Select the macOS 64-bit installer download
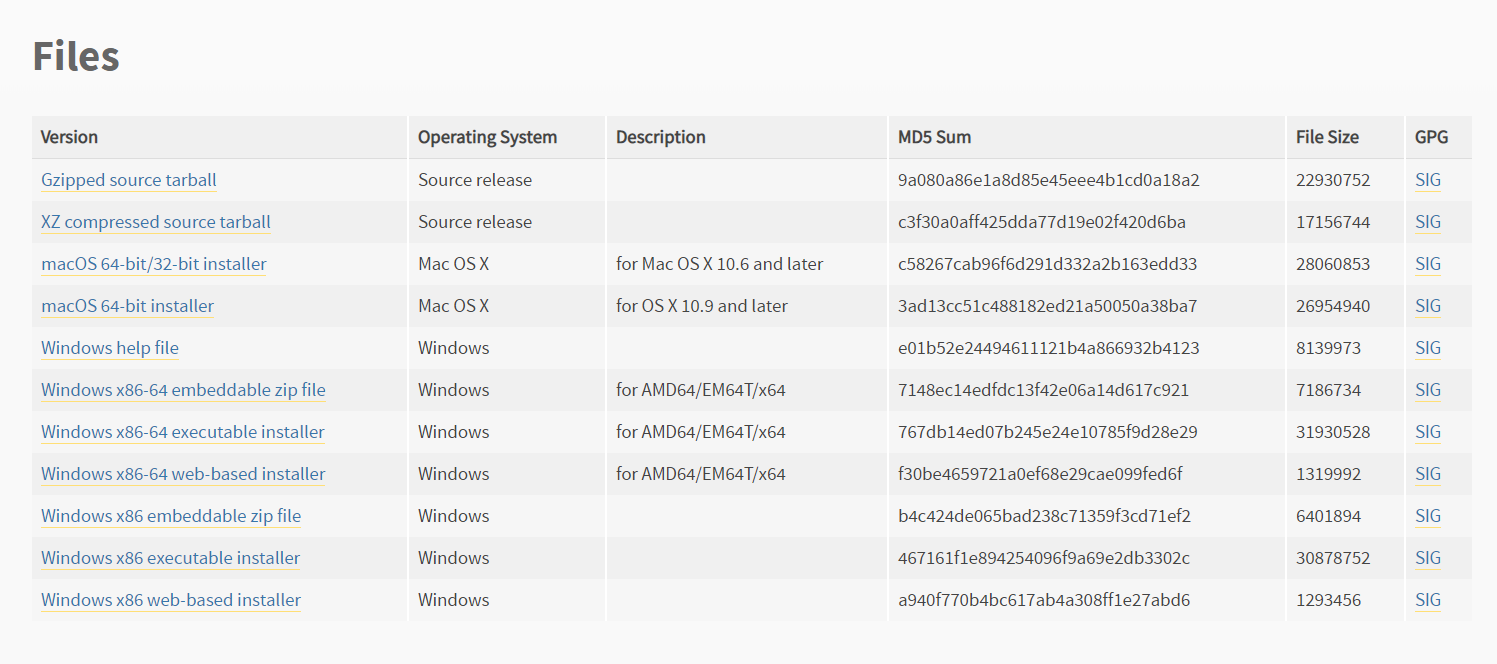The width and height of the screenshot is (1497, 664). (127, 306)
